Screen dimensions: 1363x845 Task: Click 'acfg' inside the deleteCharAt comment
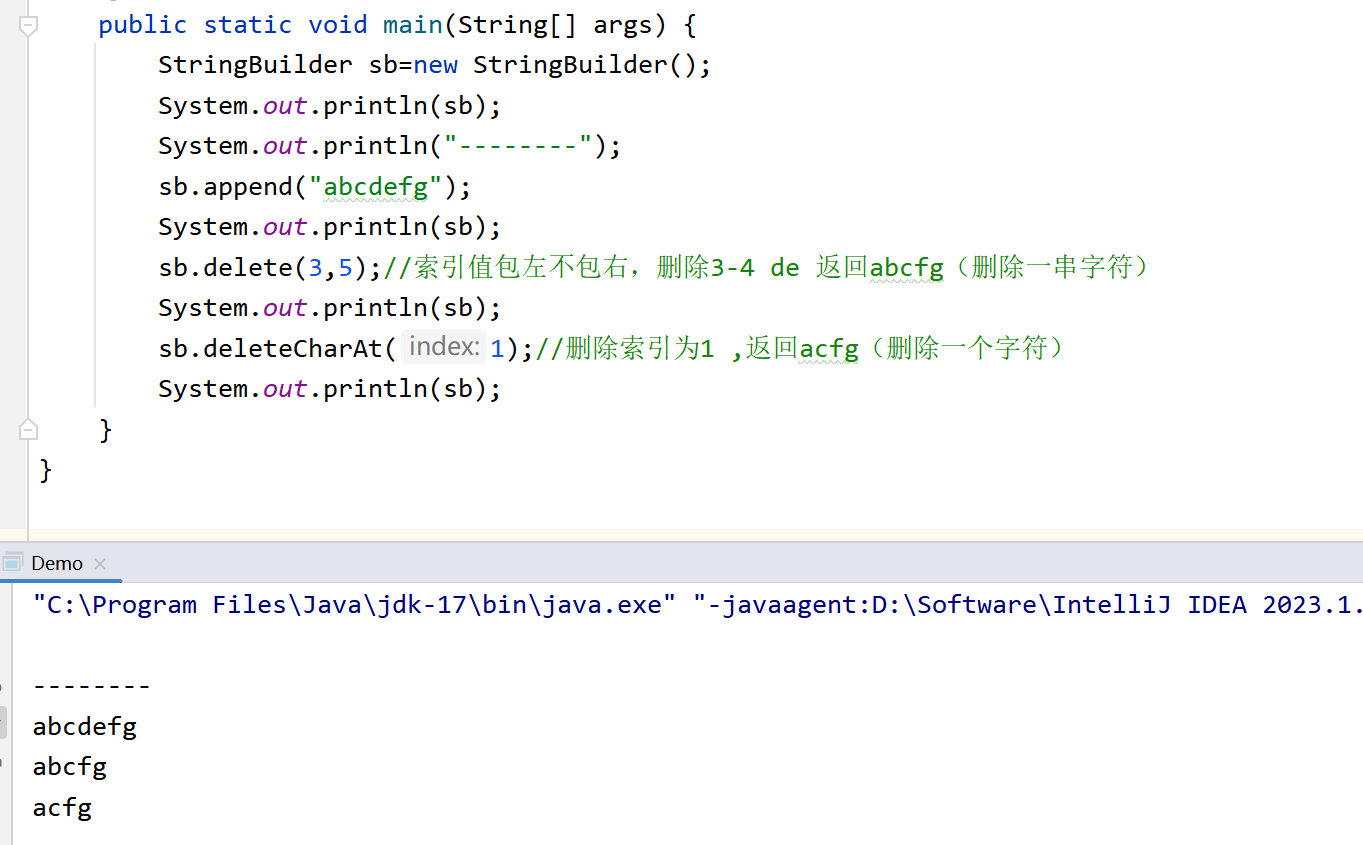point(829,348)
